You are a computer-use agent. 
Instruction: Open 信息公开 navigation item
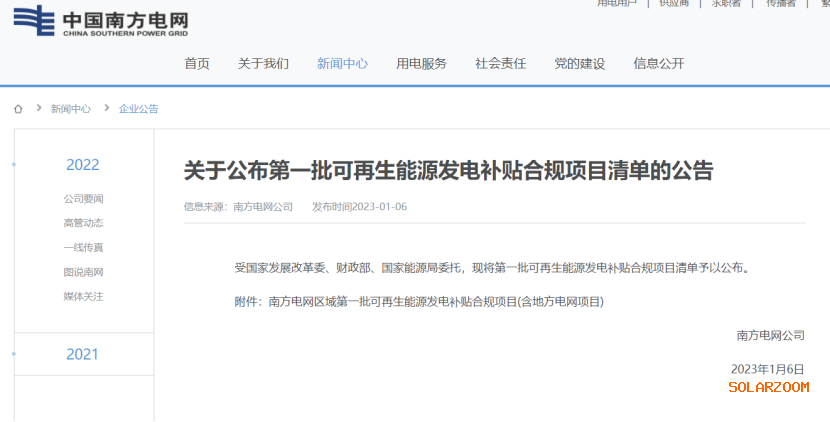pyautogui.click(x=658, y=63)
